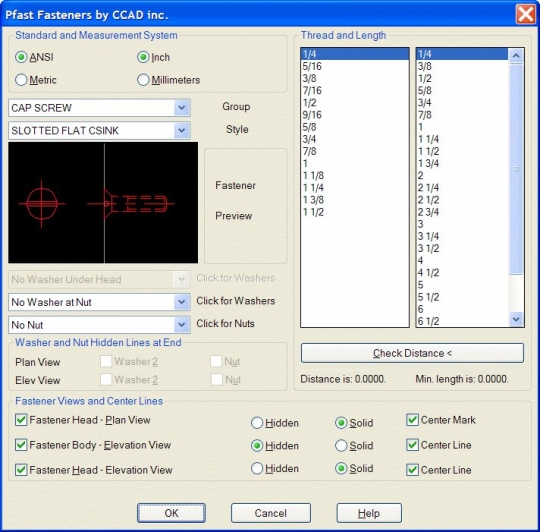Expand the SLOTTED FLAT CSINK style dropdown
540x532 pixels.
[x=182, y=131]
